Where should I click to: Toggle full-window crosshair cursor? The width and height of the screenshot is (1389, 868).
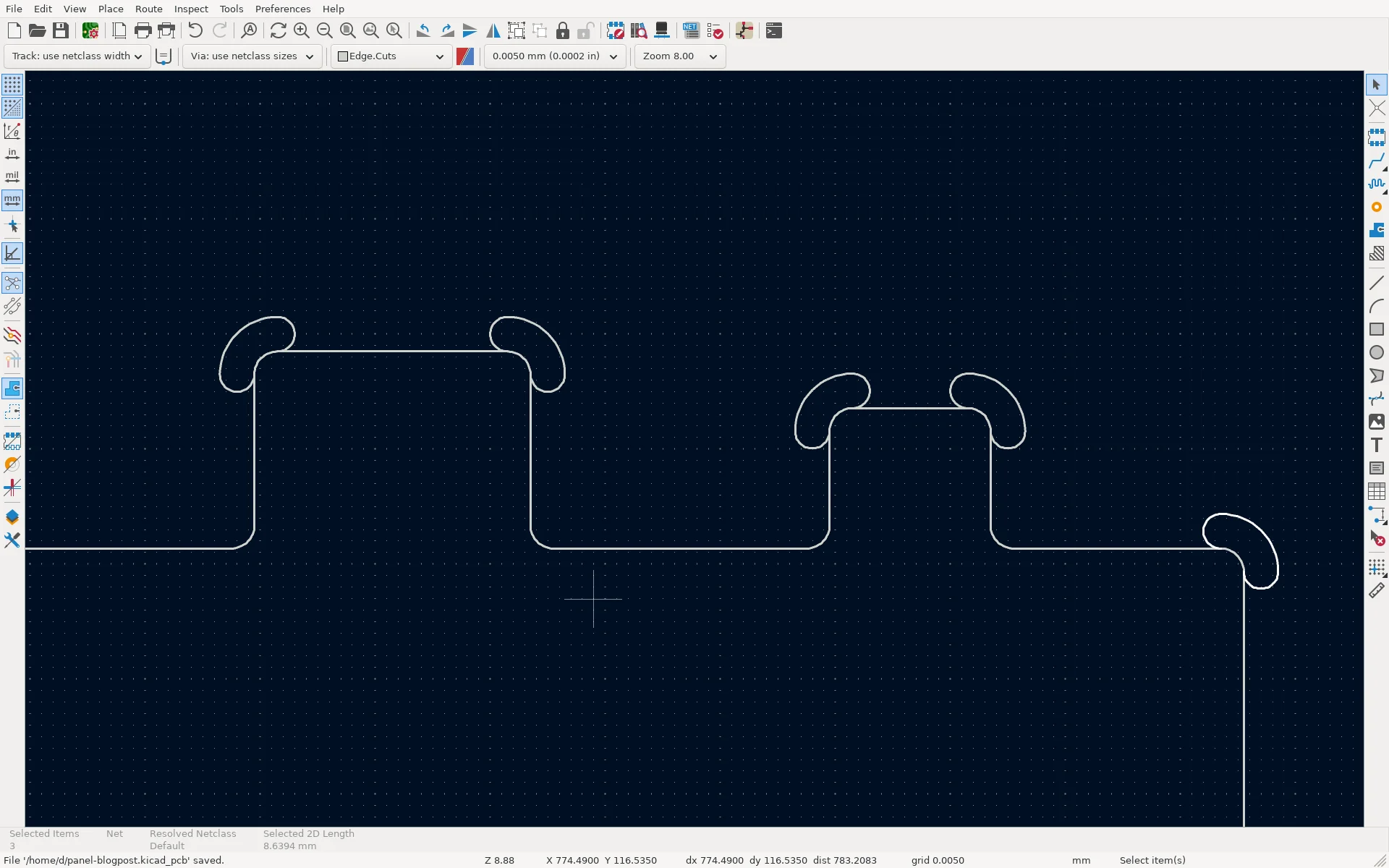(12, 226)
